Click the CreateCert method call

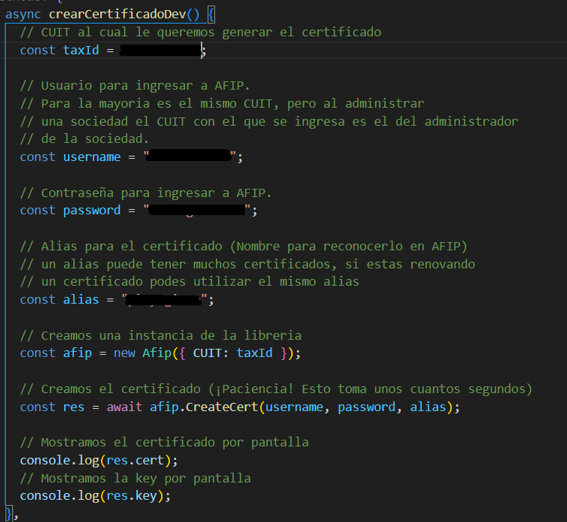click(222, 407)
